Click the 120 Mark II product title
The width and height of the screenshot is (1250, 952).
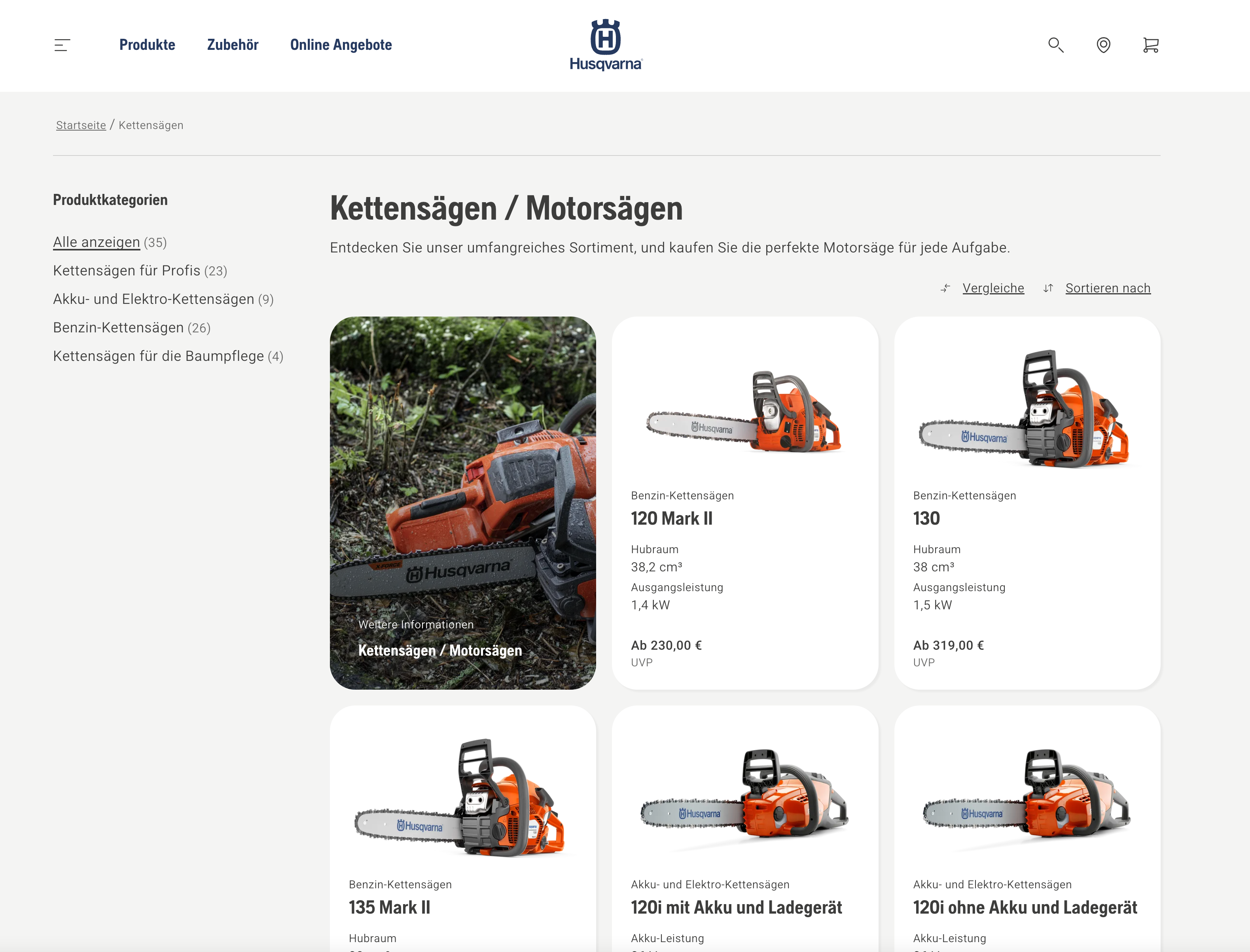[672, 518]
